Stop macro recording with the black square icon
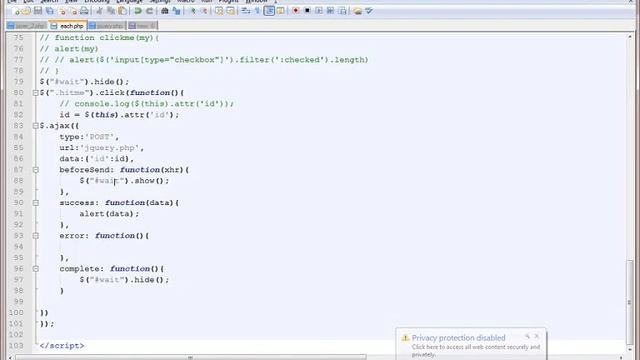This screenshot has height=360, width=640. click(307, 11)
